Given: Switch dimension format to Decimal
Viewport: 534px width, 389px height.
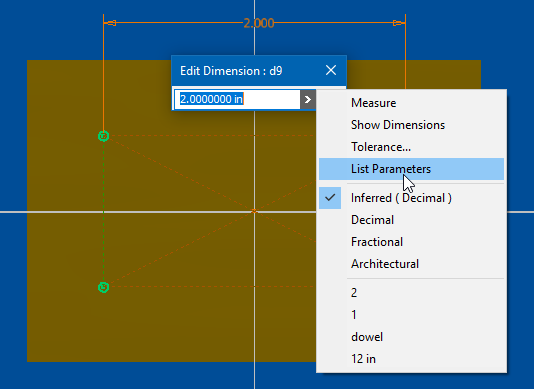Looking at the screenshot, I should point(411,220).
